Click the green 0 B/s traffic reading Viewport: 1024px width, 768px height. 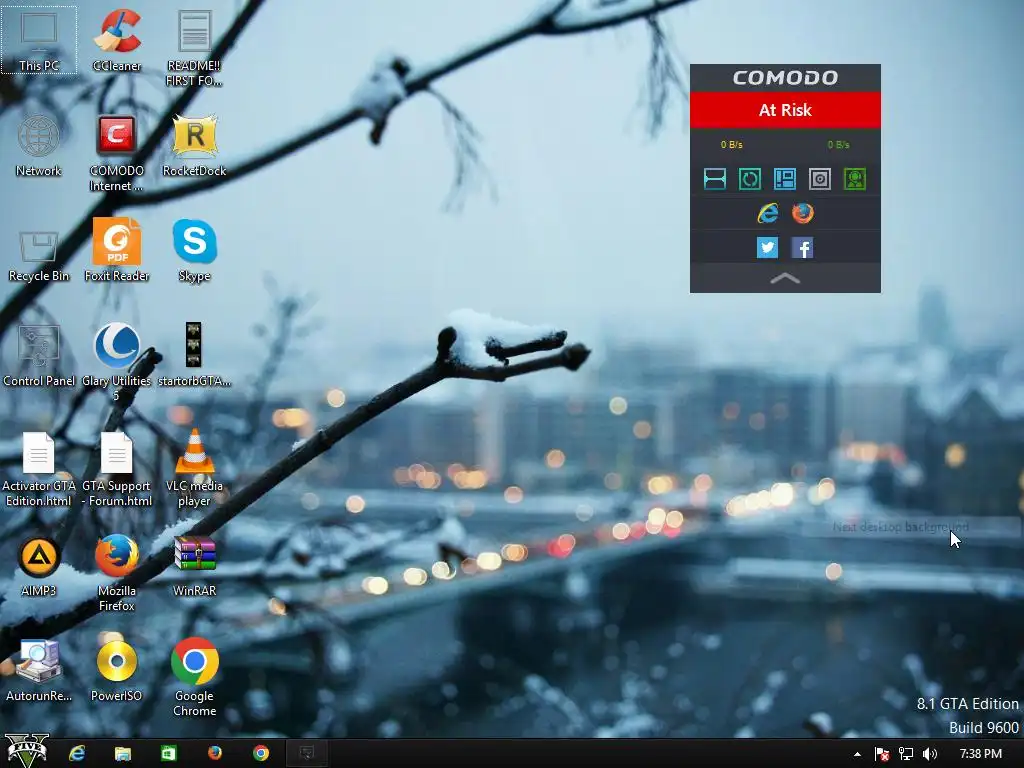pos(839,144)
